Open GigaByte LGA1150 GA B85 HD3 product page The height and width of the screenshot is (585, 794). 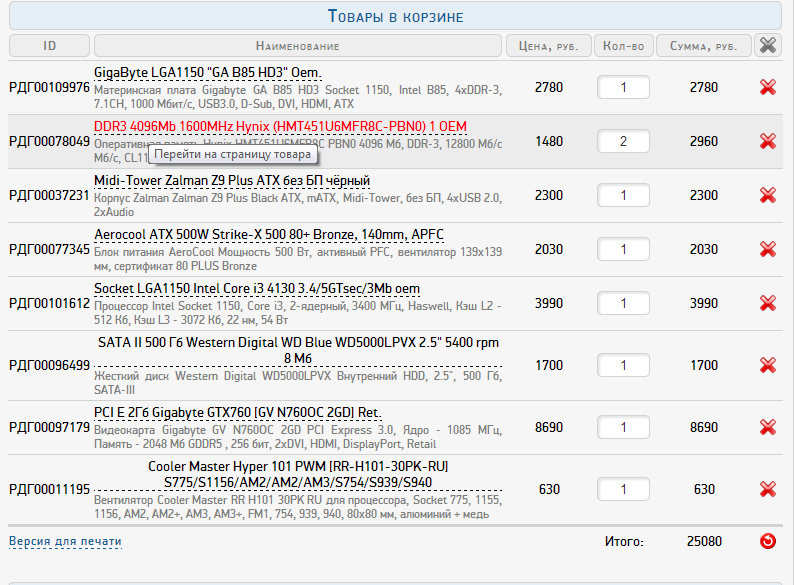tap(208, 72)
